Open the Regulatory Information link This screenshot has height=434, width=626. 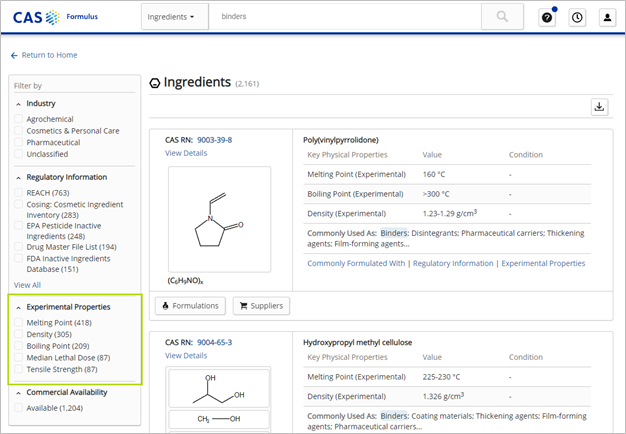pyautogui.click(x=453, y=264)
